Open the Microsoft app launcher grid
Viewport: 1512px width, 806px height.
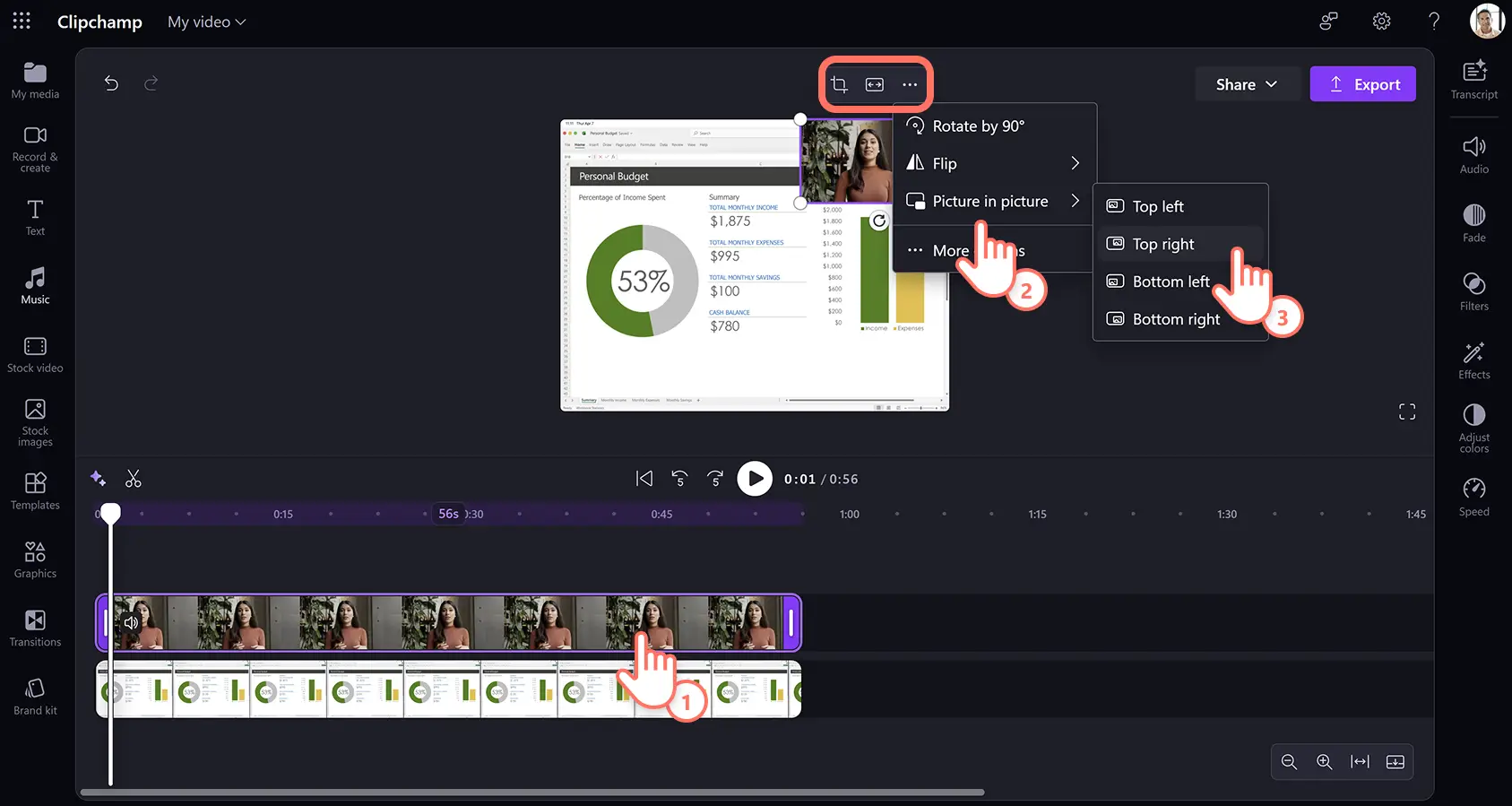point(22,21)
